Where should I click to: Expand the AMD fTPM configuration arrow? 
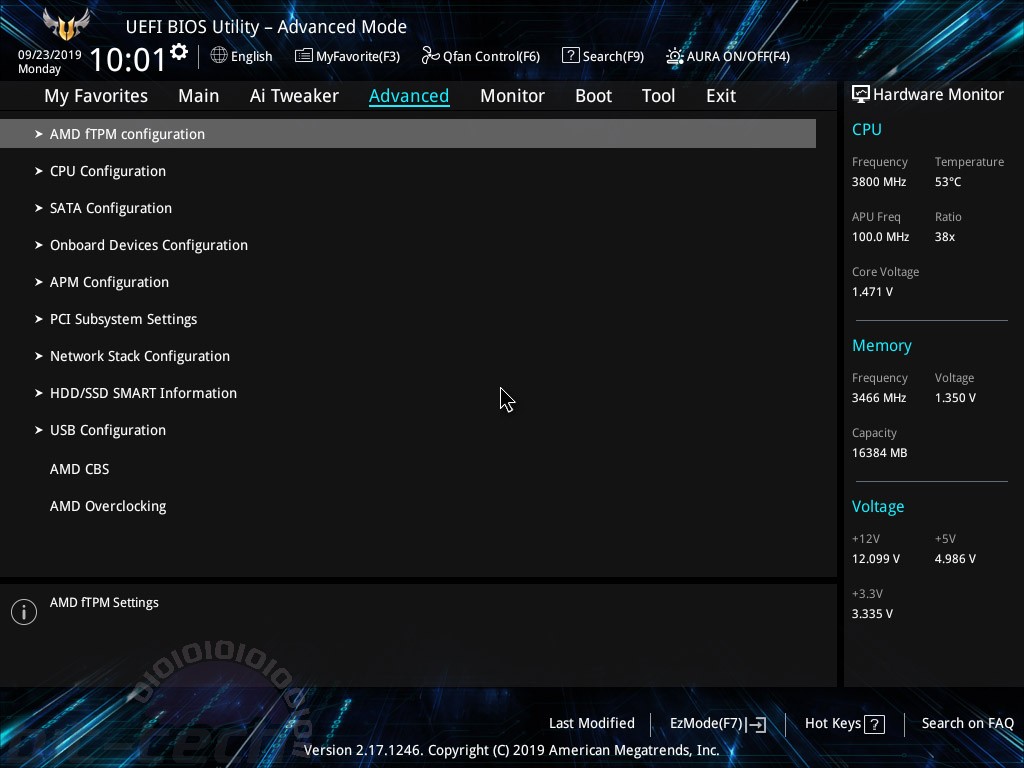click(39, 134)
